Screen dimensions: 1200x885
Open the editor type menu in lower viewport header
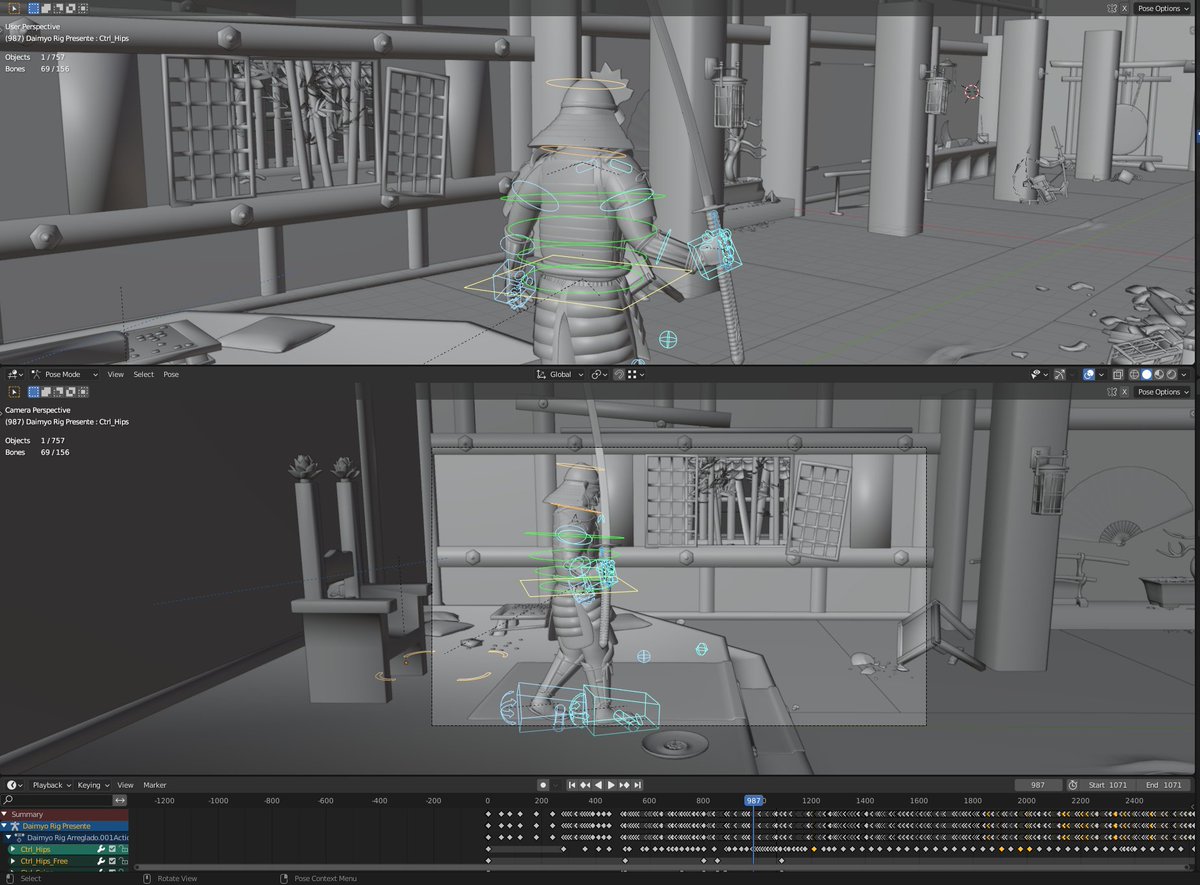tap(15, 374)
